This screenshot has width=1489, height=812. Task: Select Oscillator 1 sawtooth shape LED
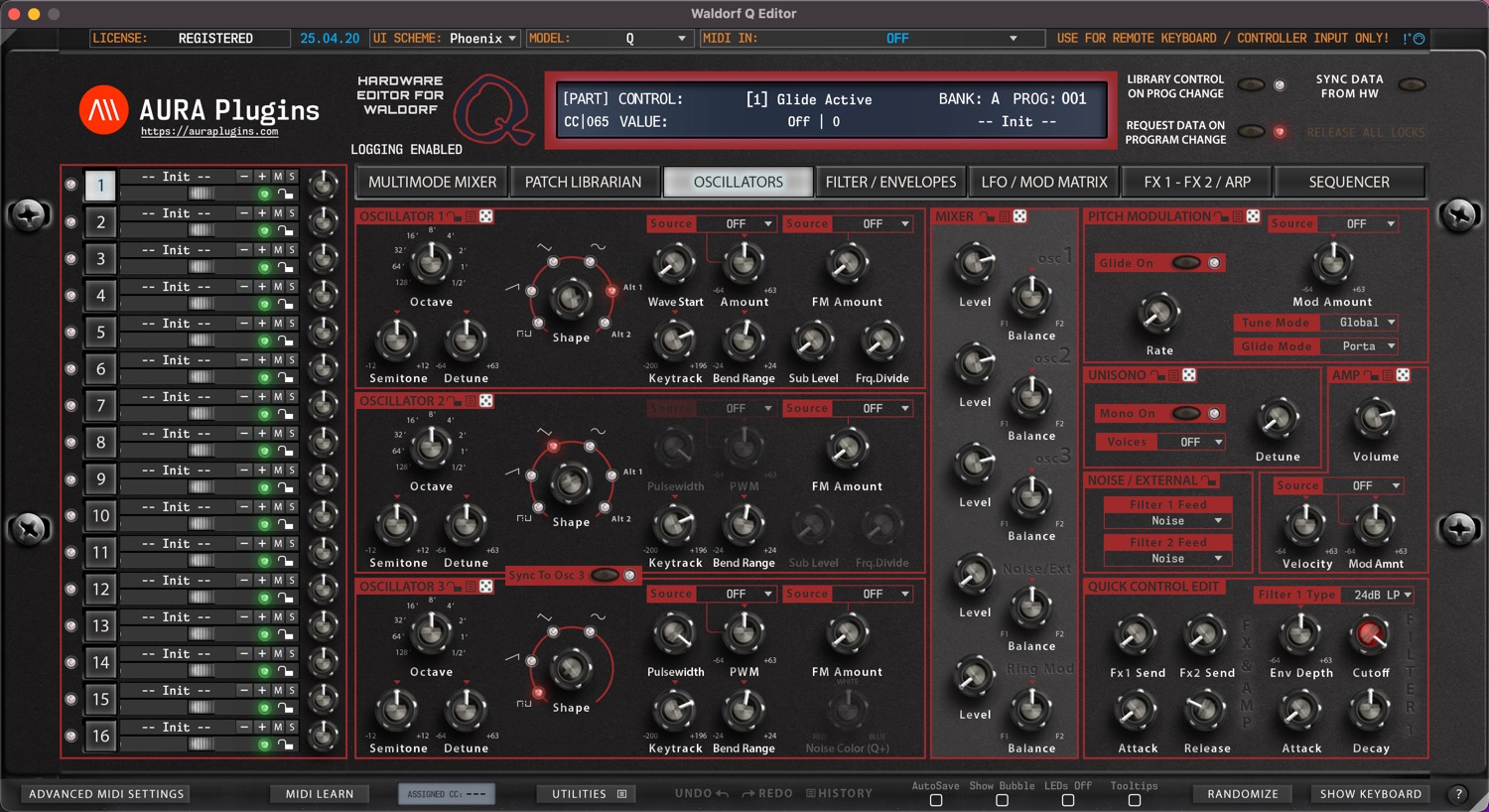[531, 291]
